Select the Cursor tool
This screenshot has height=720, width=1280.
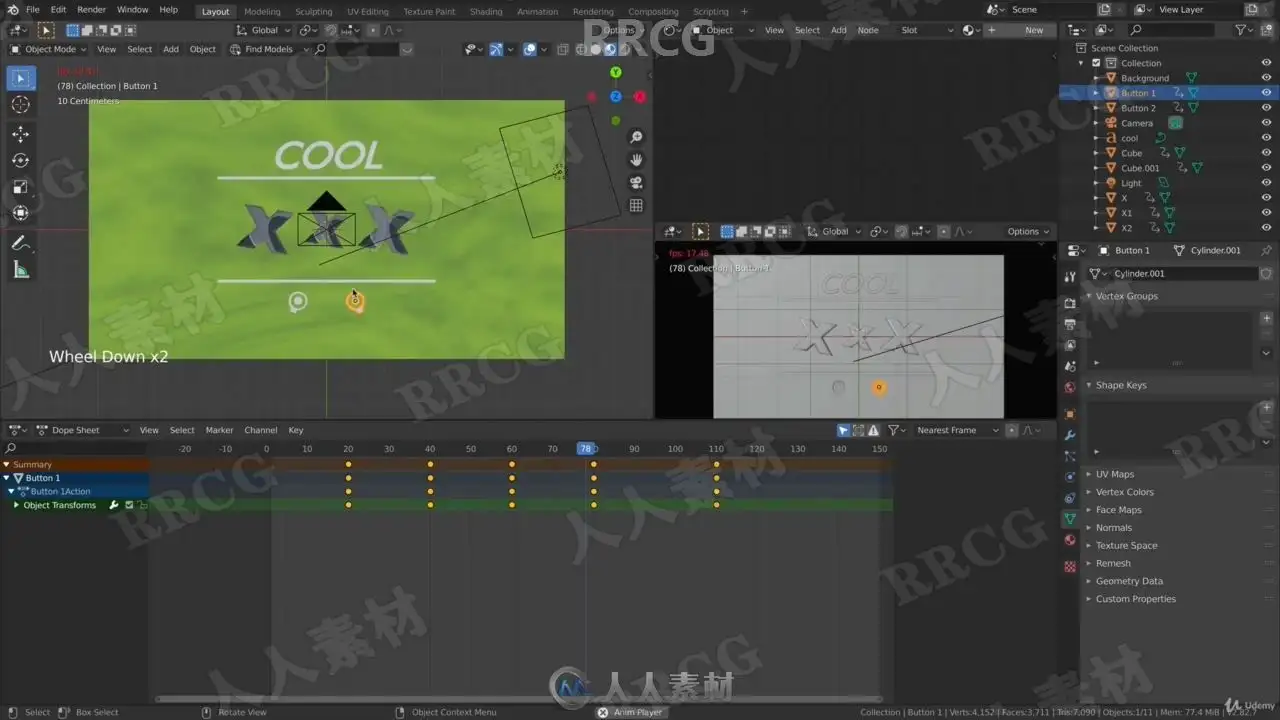(21, 104)
